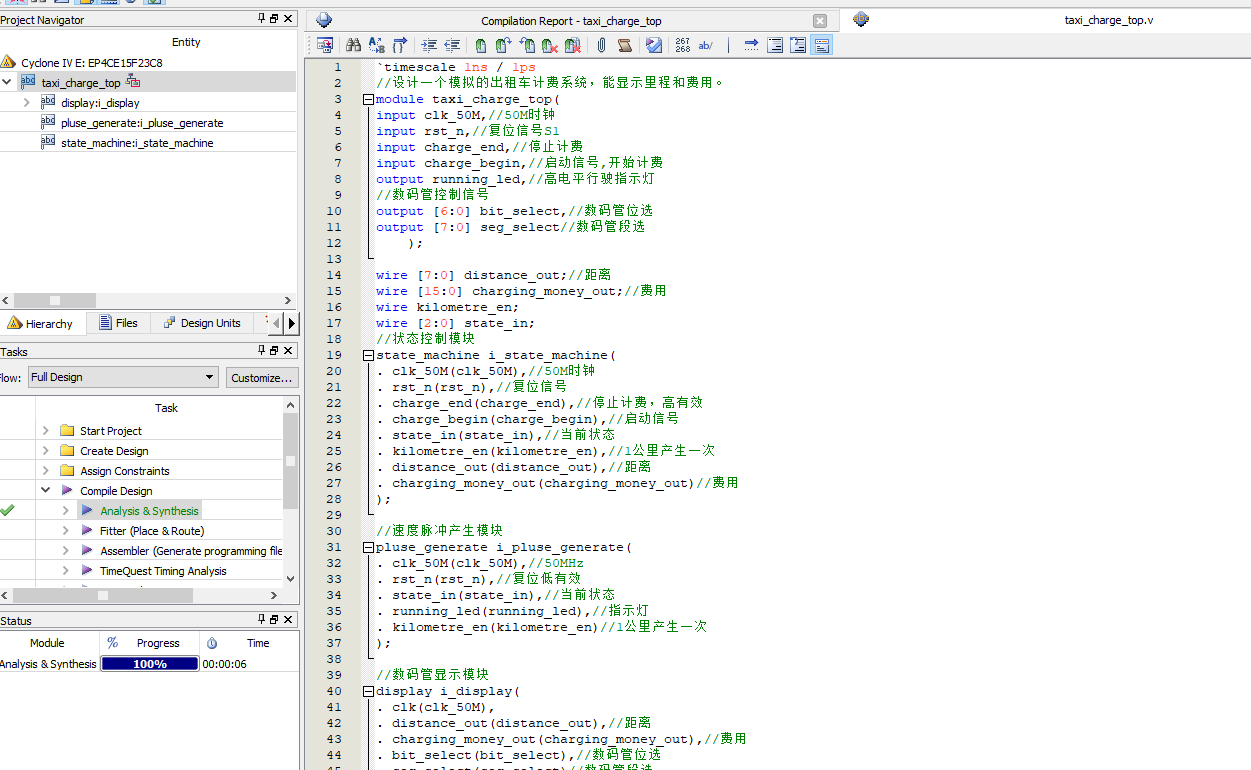
Task: Click the first of three list-view icons in editor toolbar
Action: [775, 45]
